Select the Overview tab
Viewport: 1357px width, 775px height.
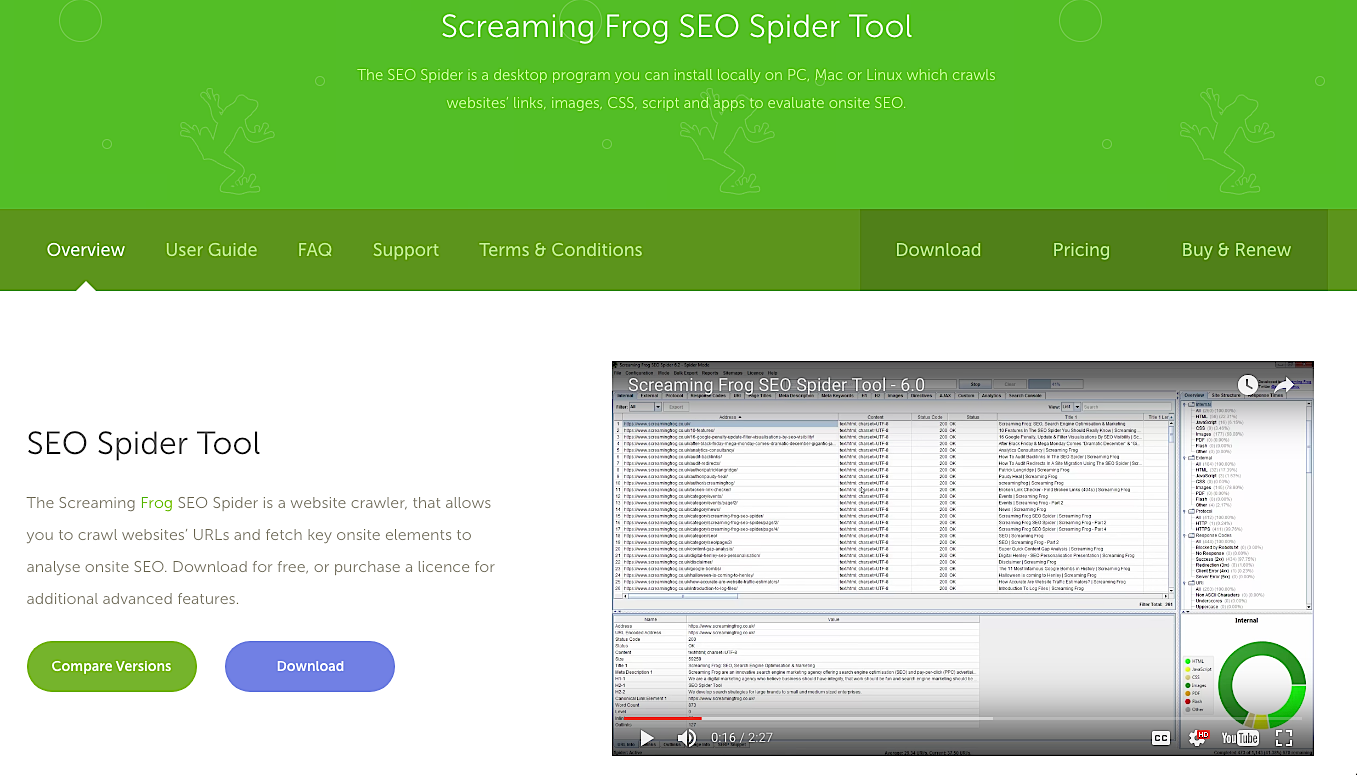[x=86, y=250]
